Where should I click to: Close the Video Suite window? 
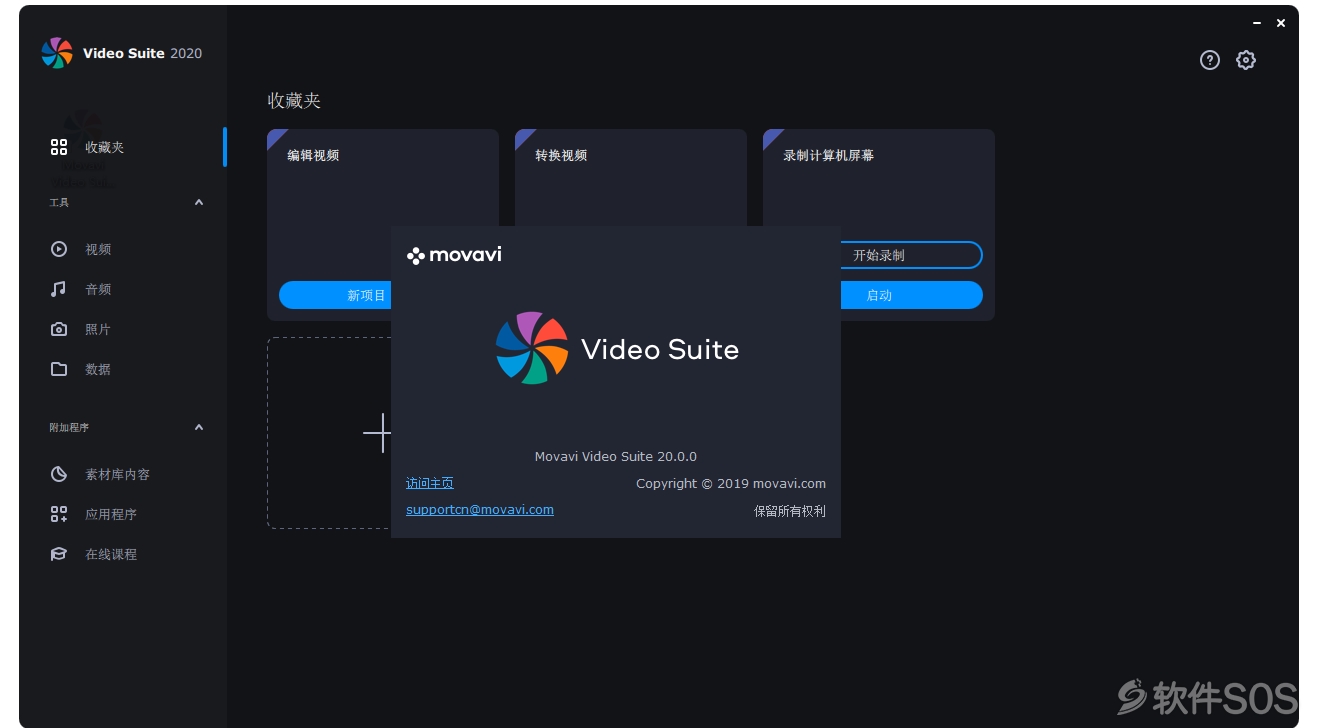(1281, 23)
